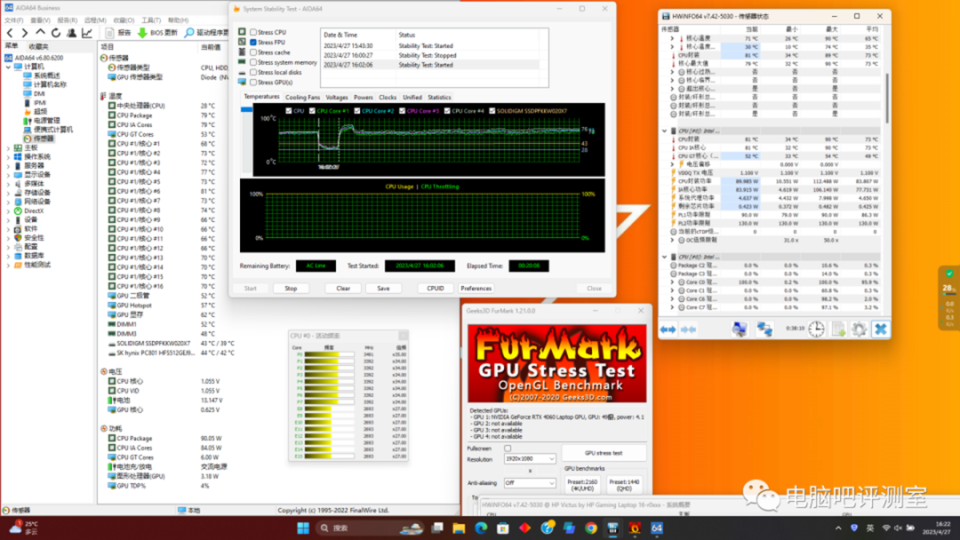Open the graph chart icon in AIDA64 toolbar

click(x=87, y=33)
